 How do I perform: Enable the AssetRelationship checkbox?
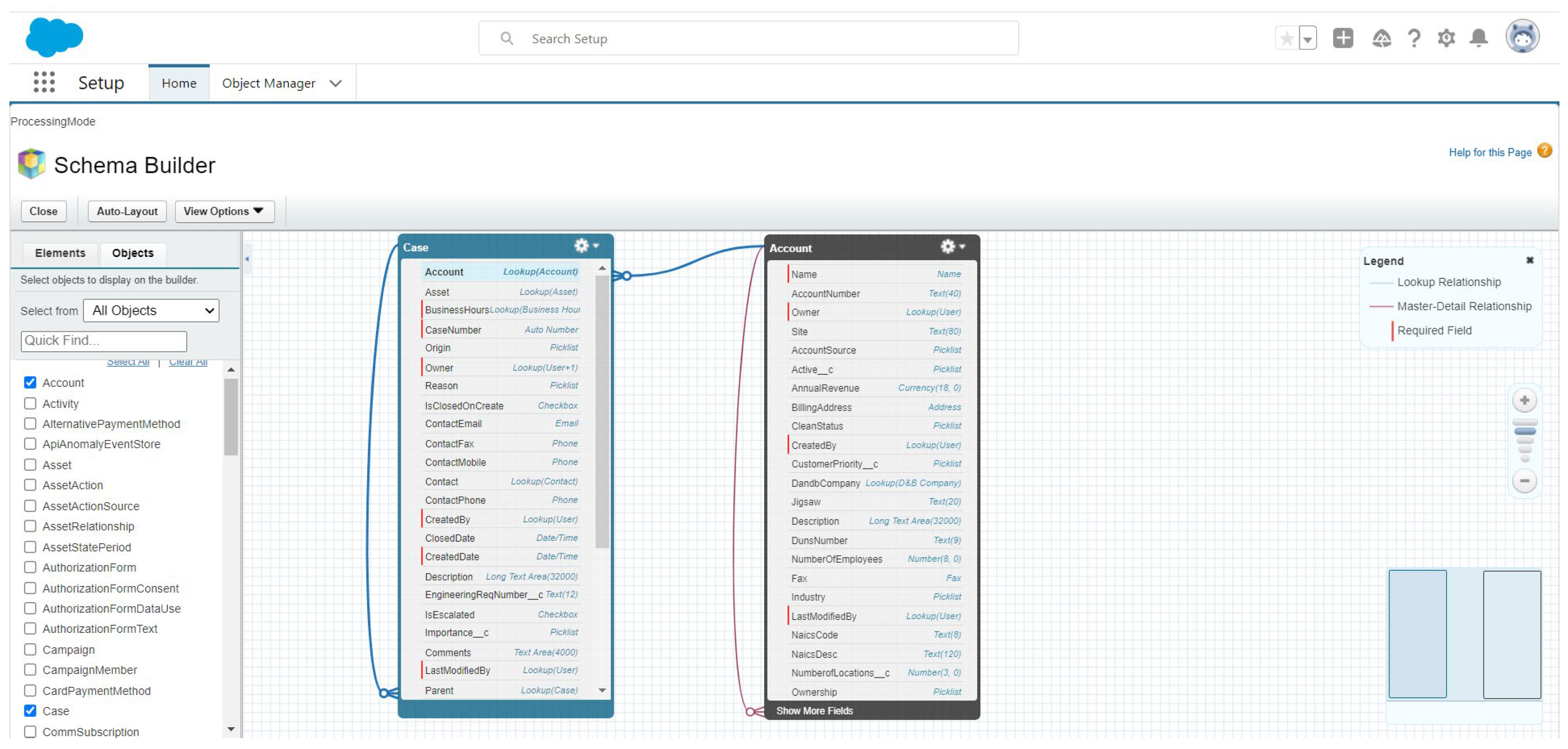point(30,527)
